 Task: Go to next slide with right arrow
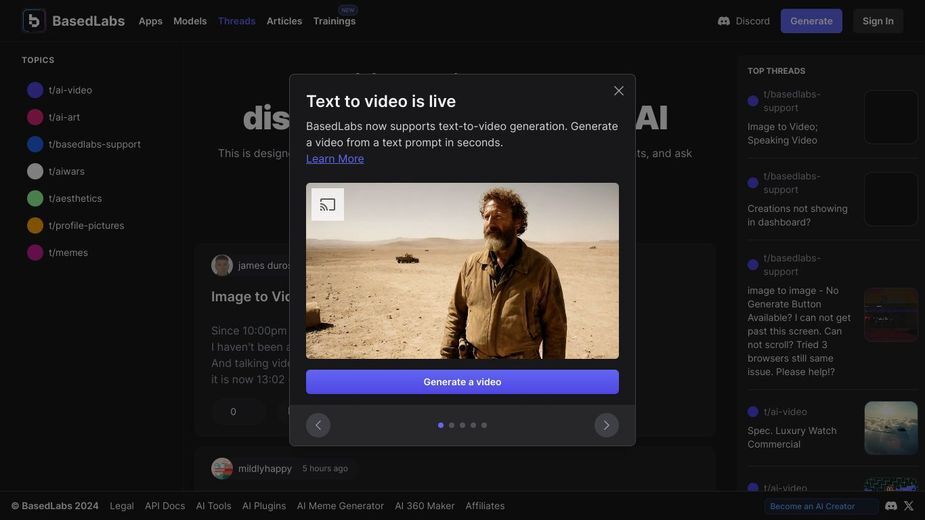606,425
